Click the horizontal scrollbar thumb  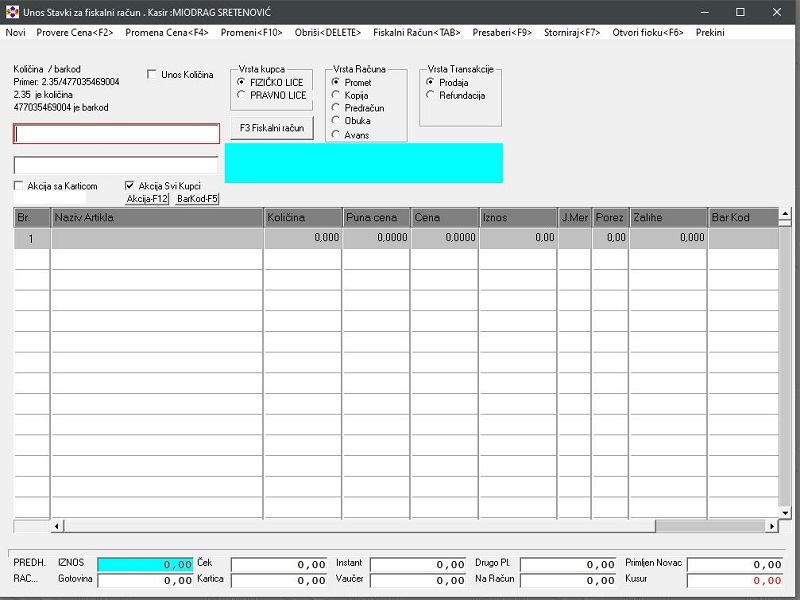[x=710, y=526]
